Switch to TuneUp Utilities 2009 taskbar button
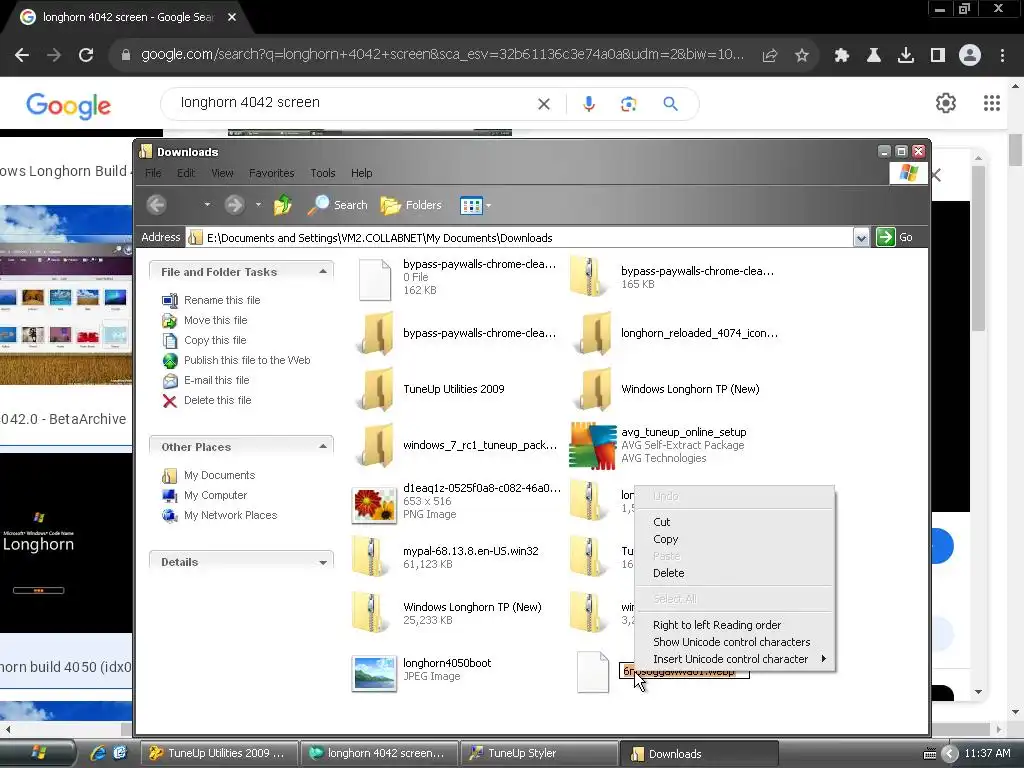Screen dimensions: 1024x768 [x=219, y=753]
